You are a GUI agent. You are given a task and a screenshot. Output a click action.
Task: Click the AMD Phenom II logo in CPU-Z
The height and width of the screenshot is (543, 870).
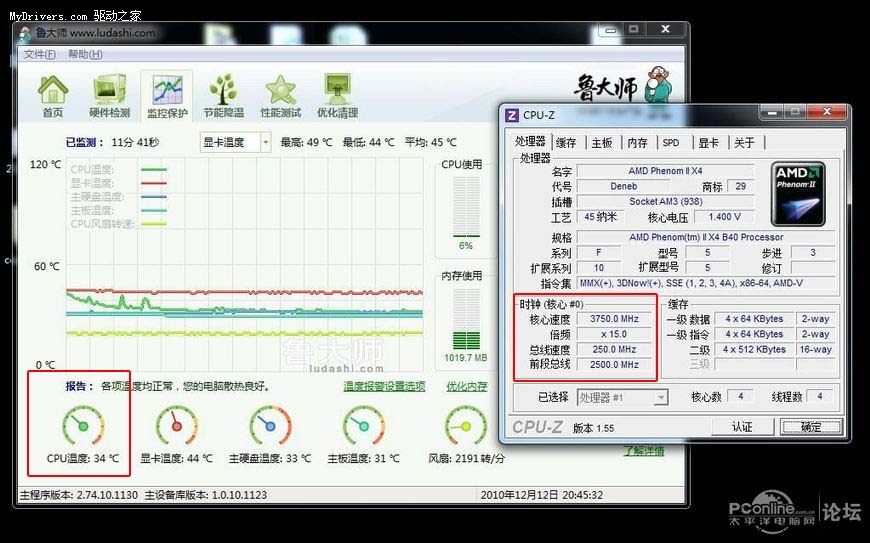[798, 194]
